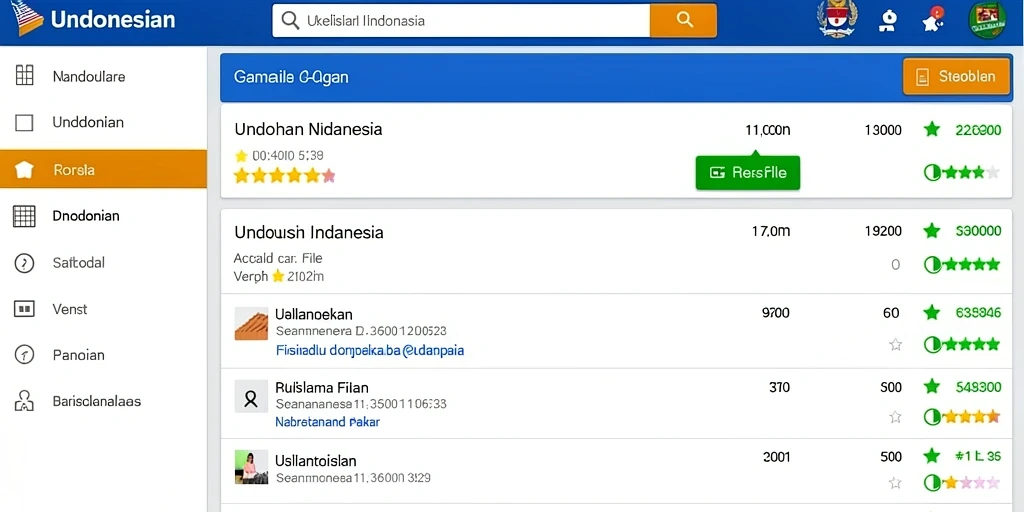1024x512 pixels.
Task: Open Venst in the sidebar
Action: [70, 309]
